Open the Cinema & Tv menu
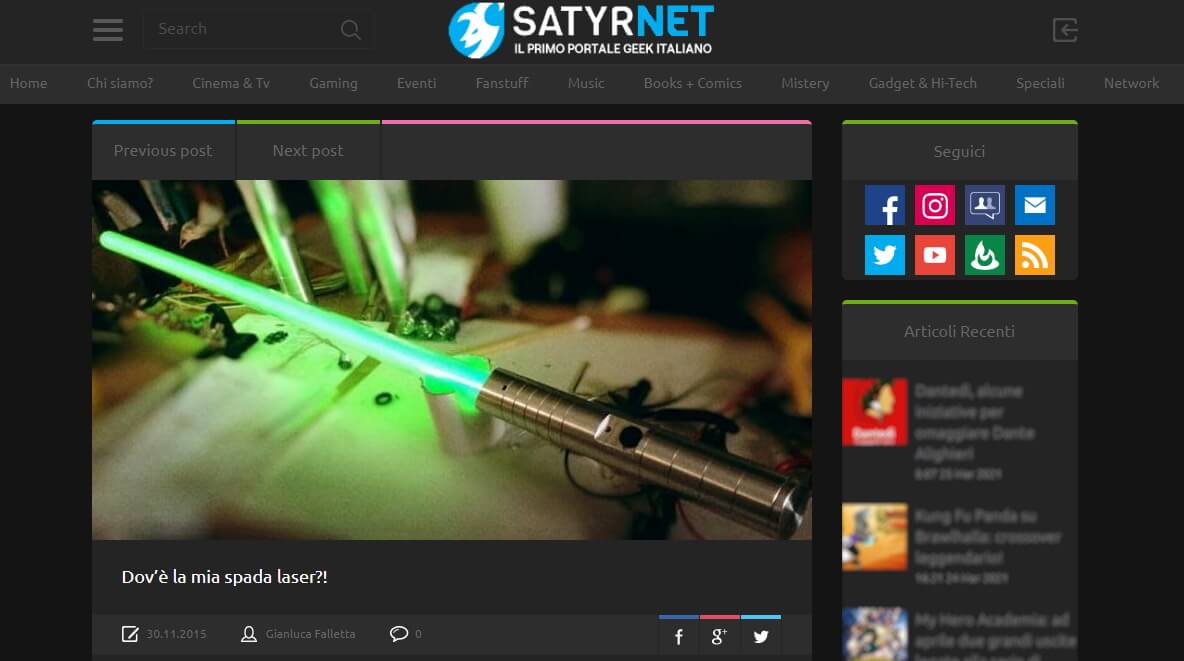 click(231, 83)
